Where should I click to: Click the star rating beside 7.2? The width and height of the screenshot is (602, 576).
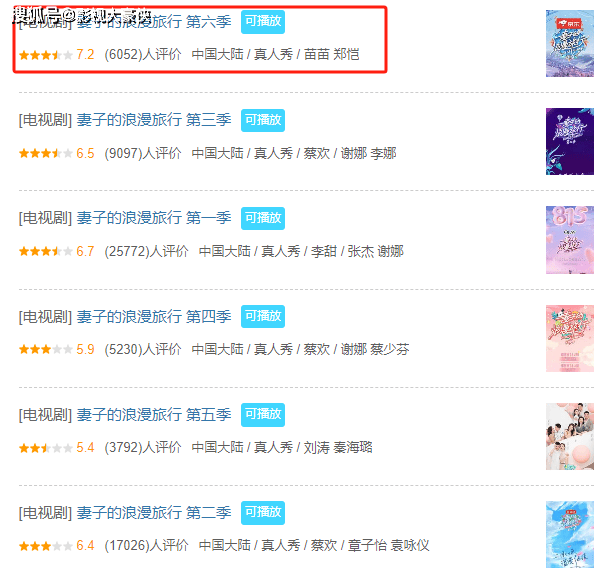(46, 55)
